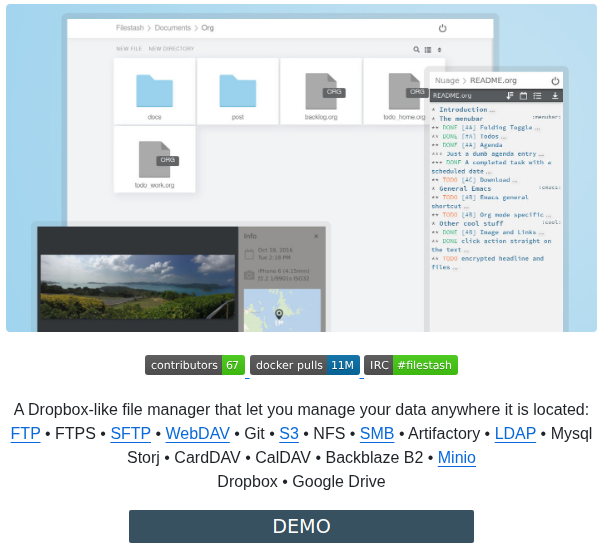The height and width of the screenshot is (544, 604).
Task: Click the Filestash breadcrumb
Action: click(130, 28)
